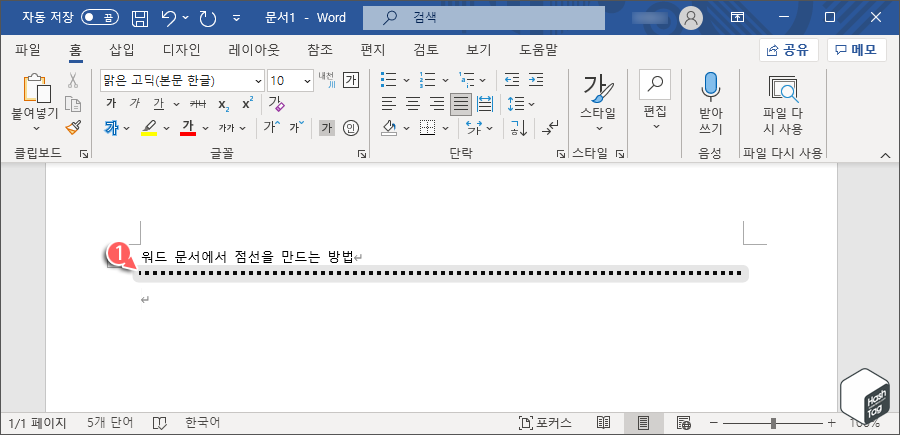Click the 파일 다시 사용 button
Image resolution: width=900 pixels, height=435 pixels.
click(x=782, y=103)
